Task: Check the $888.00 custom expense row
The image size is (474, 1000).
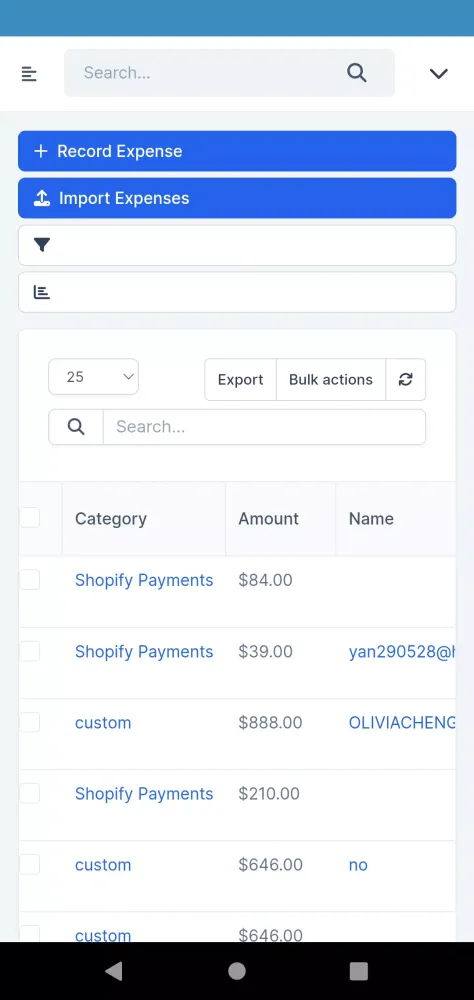Action: (x=29, y=722)
